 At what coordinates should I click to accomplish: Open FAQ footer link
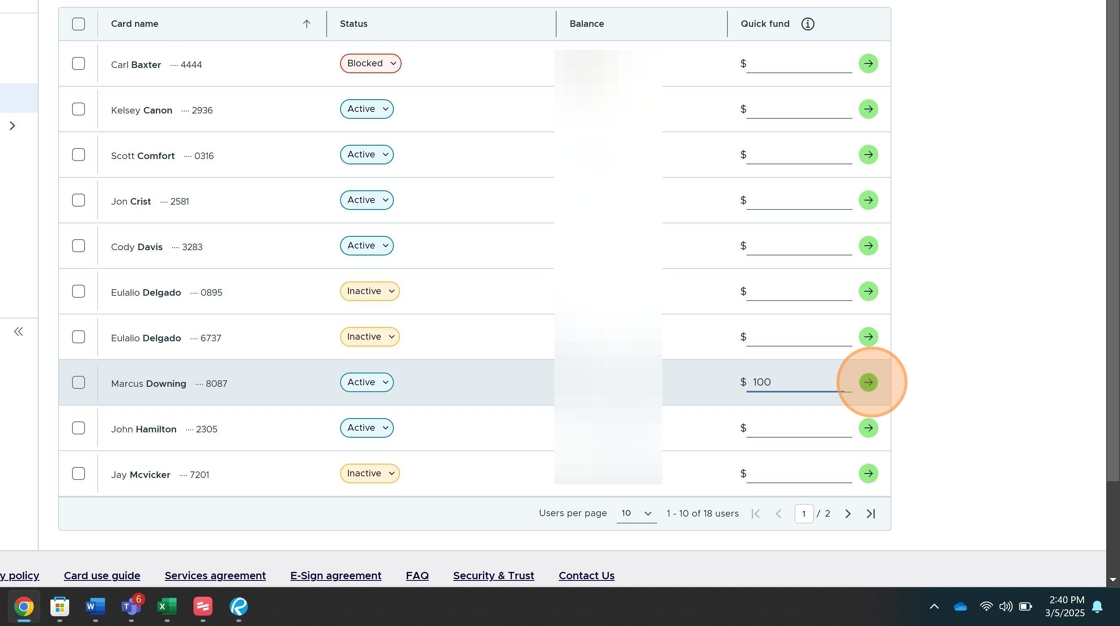click(417, 575)
